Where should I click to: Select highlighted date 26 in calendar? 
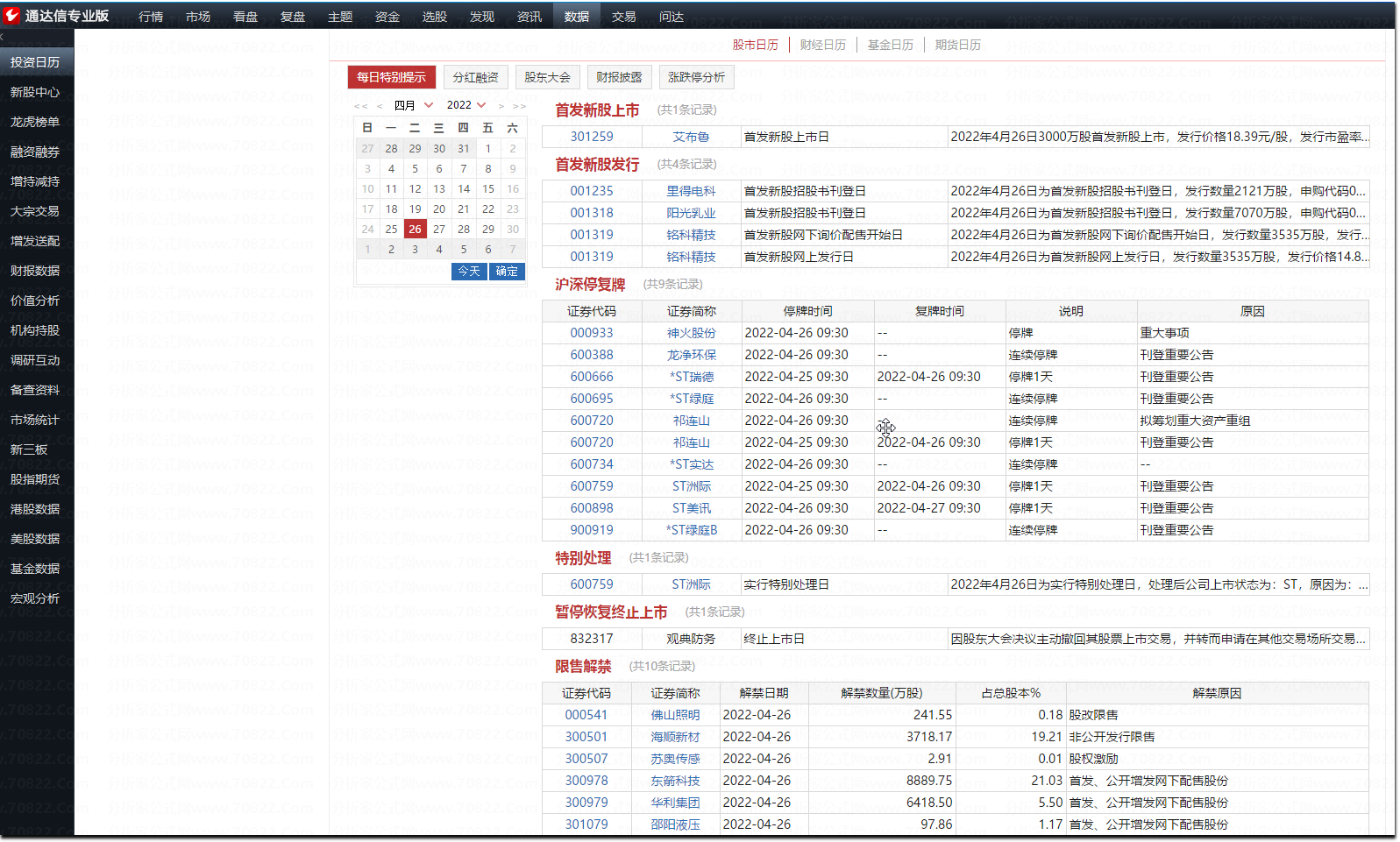click(x=416, y=230)
